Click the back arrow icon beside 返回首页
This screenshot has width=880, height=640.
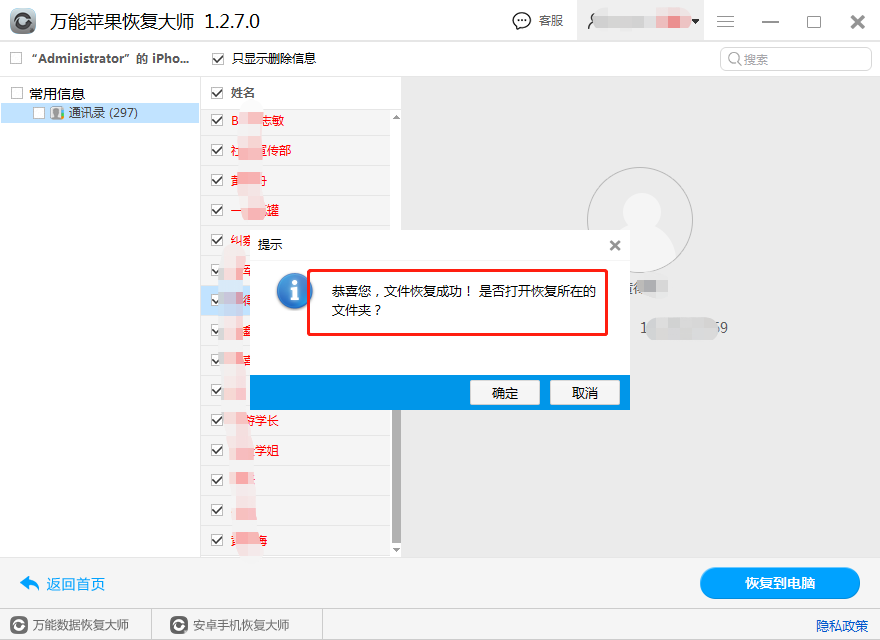pyautogui.click(x=29, y=584)
